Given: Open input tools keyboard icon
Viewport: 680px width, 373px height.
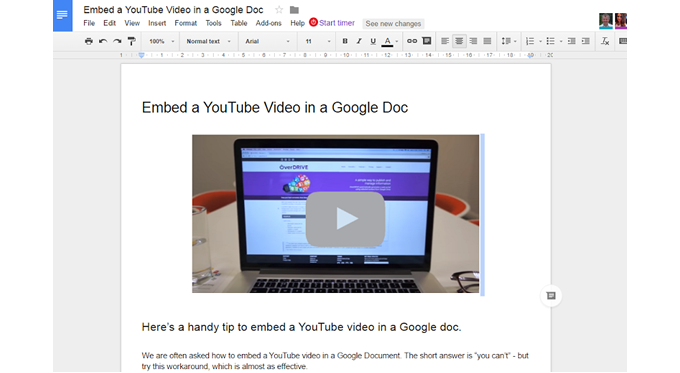Looking at the screenshot, I should point(623,41).
